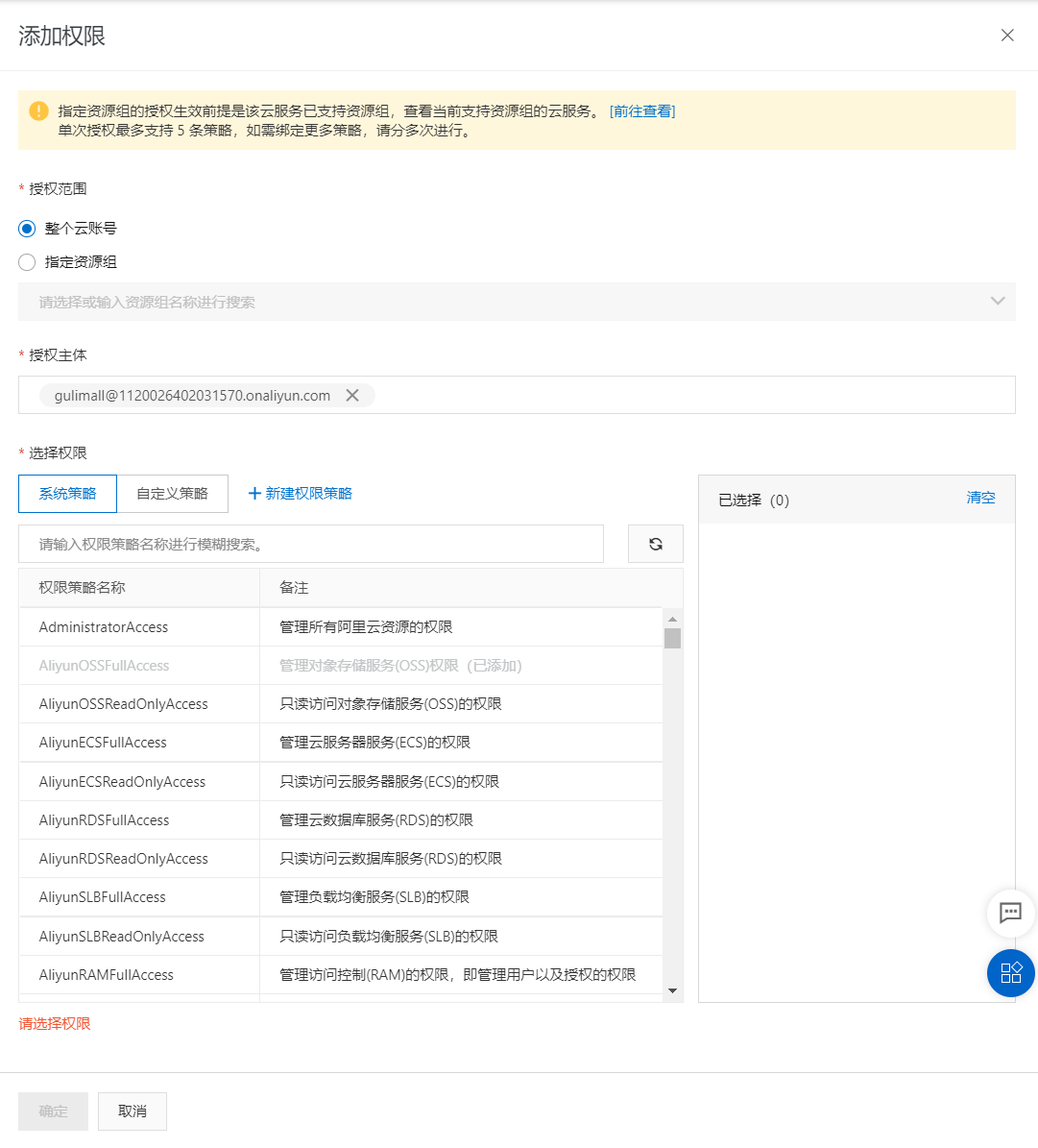Click the scroll-down arrow of the policy list

(673, 990)
